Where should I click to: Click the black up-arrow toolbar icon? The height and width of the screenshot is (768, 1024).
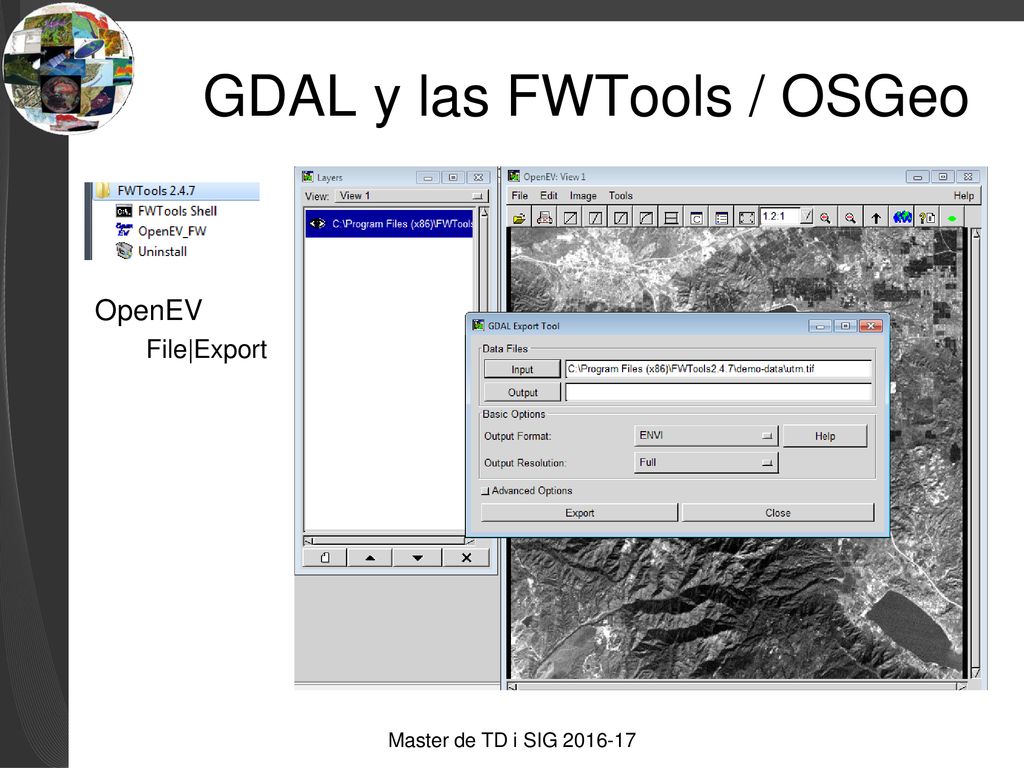point(876,217)
